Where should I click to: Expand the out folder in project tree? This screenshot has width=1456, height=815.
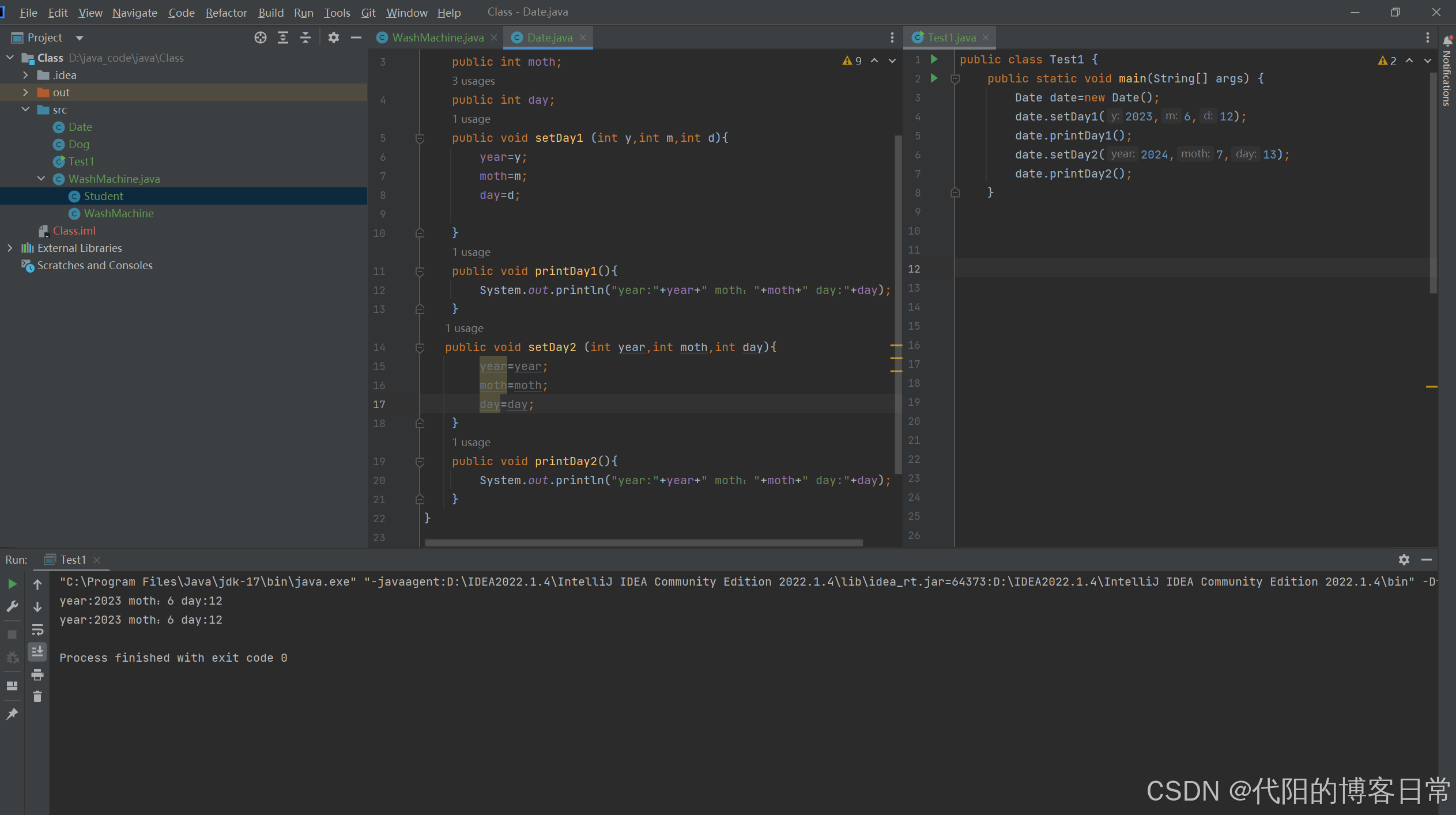pos(25,92)
